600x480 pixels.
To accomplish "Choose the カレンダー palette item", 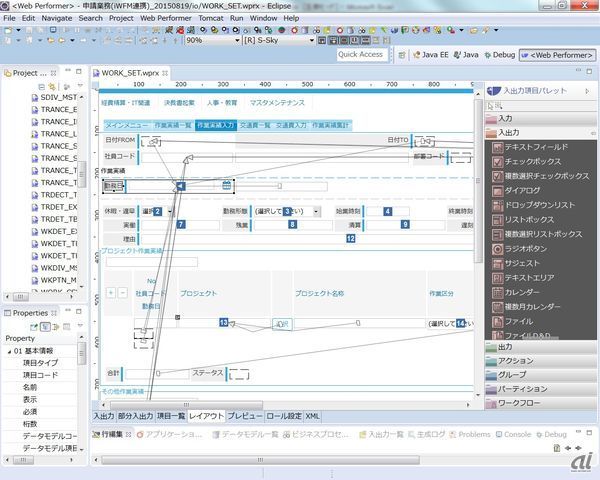I will point(526,293).
